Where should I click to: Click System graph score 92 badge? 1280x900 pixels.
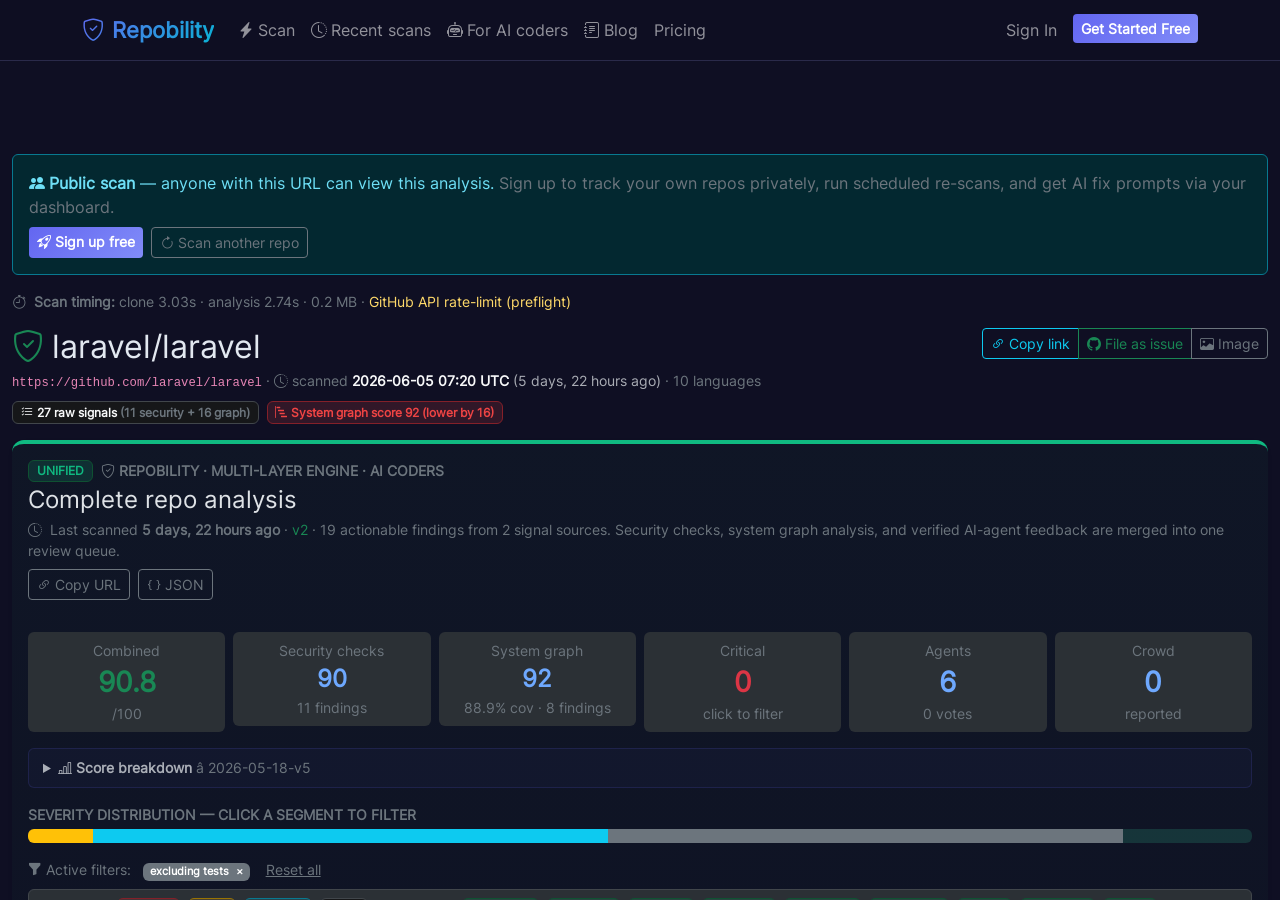click(385, 412)
